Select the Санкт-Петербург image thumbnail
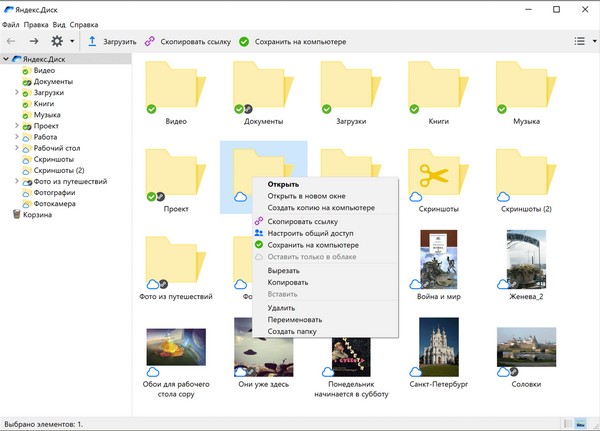Viewport: 600px width, 431px height. click(x=439, y=347)
